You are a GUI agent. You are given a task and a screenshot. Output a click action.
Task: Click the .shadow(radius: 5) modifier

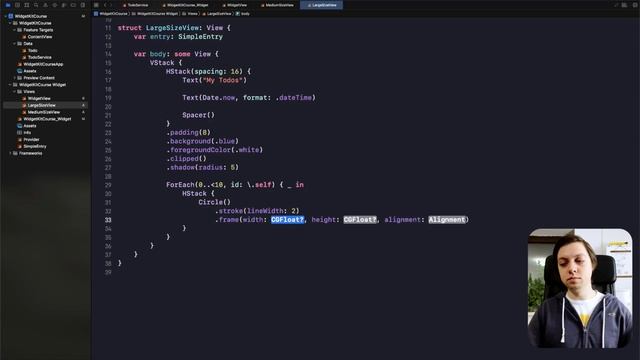pyautogui.click(x=202, y=168)
